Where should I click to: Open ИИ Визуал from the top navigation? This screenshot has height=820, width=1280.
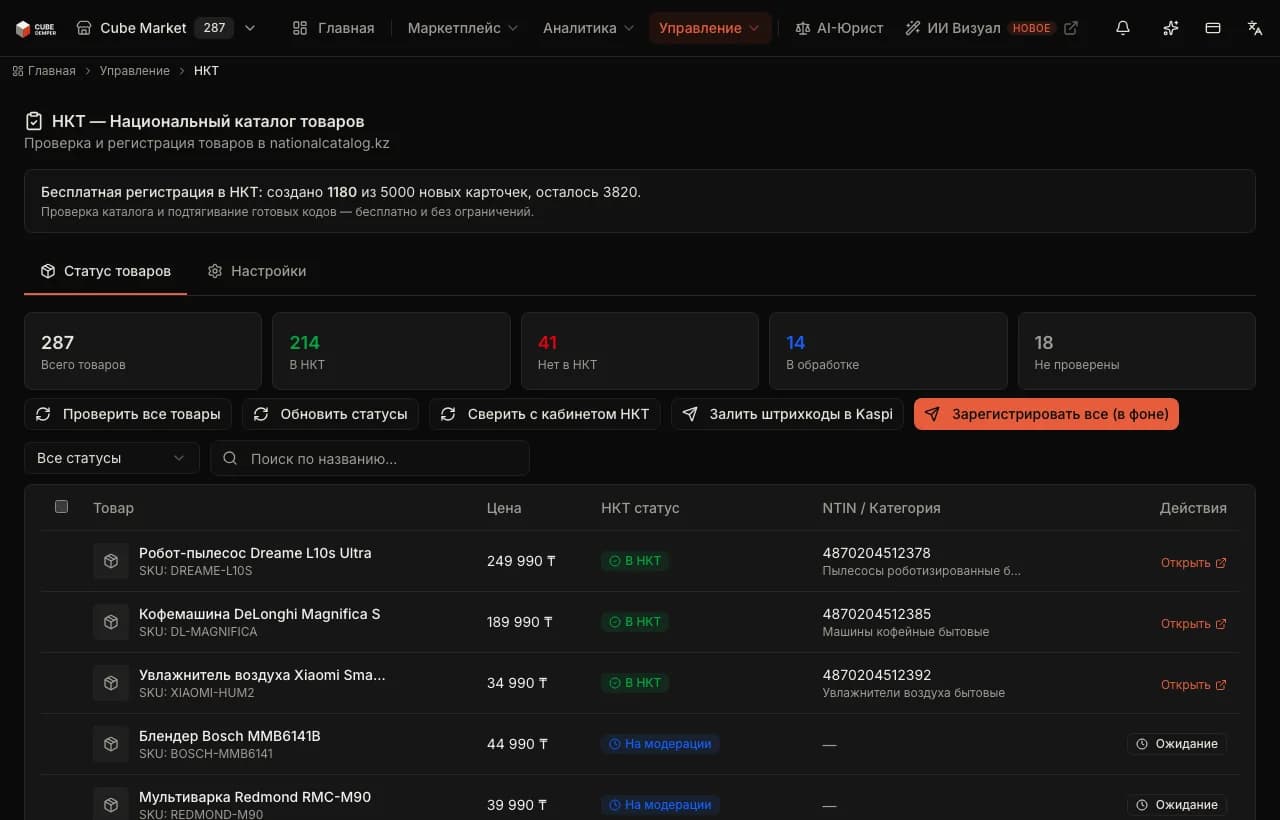[x=963, y=28]
